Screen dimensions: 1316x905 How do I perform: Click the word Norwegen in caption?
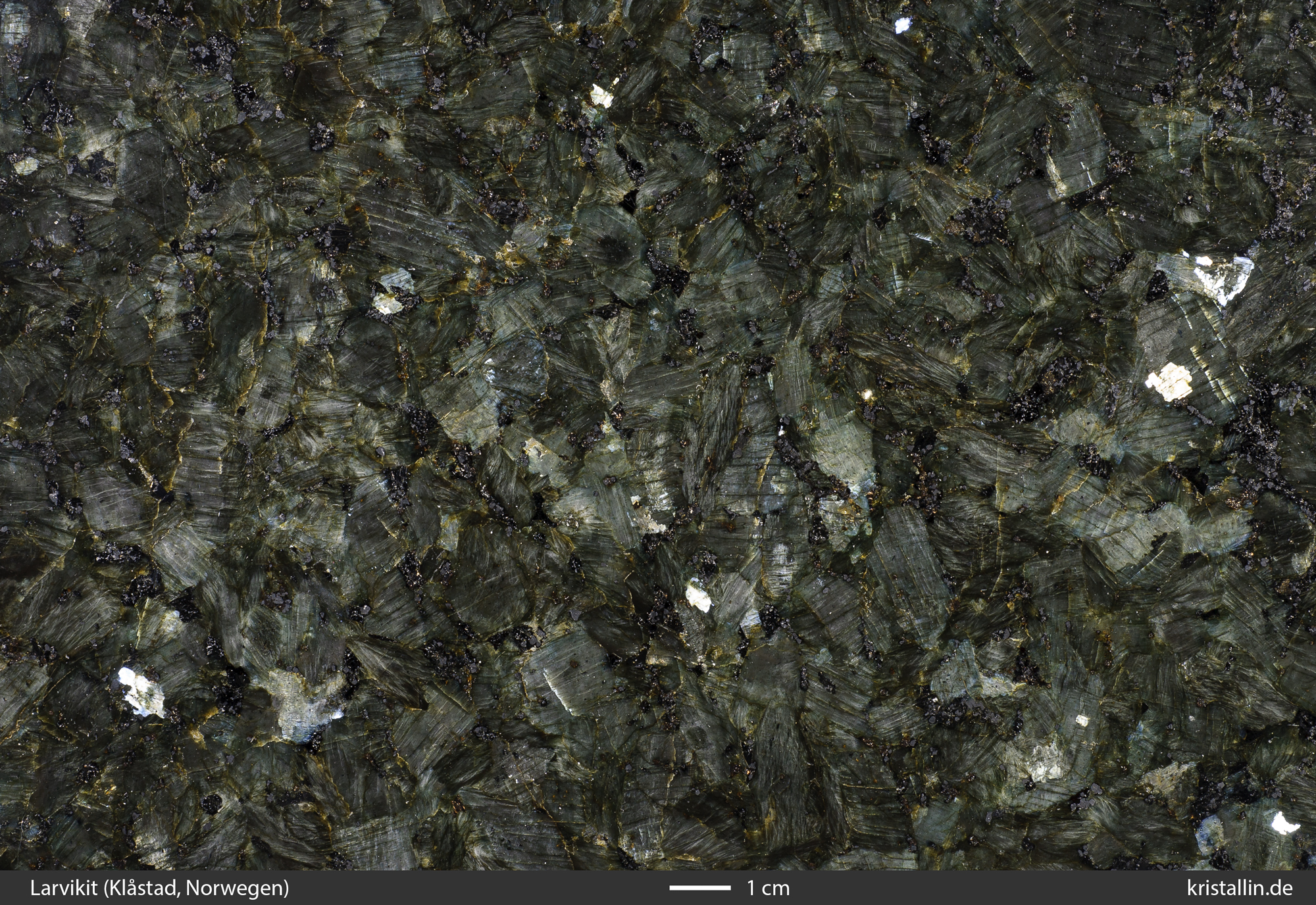point(236,888)
